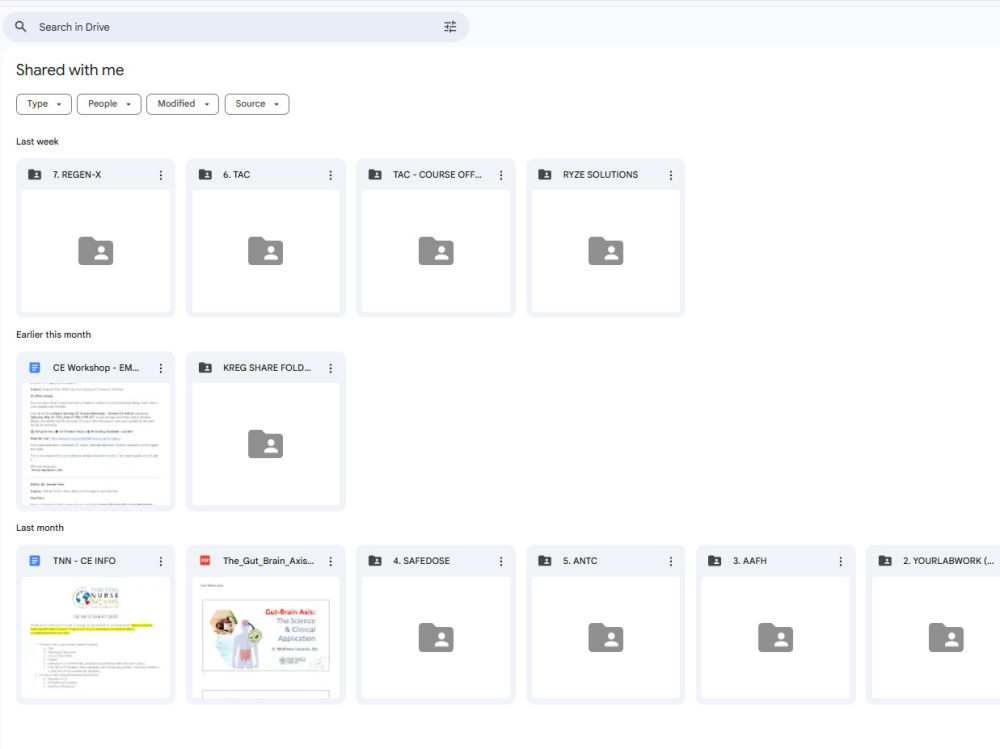Image resolution: width=1000 pixels, height=749 pixels.
Task: Click the '2. YOURLABWORK (...' folder name
Action: click(x=948, y=561)
